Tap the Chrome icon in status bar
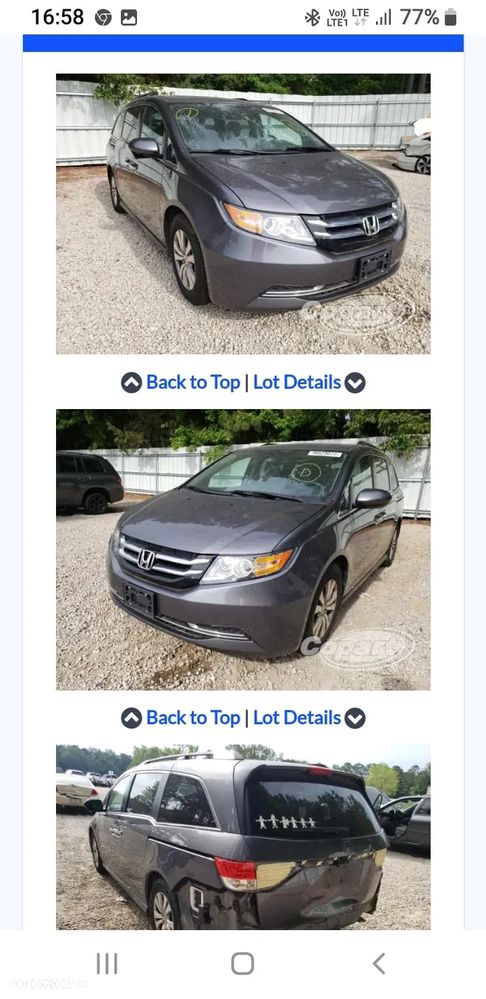This screenshot has height=999, width=486. click(x=103, y=18)
